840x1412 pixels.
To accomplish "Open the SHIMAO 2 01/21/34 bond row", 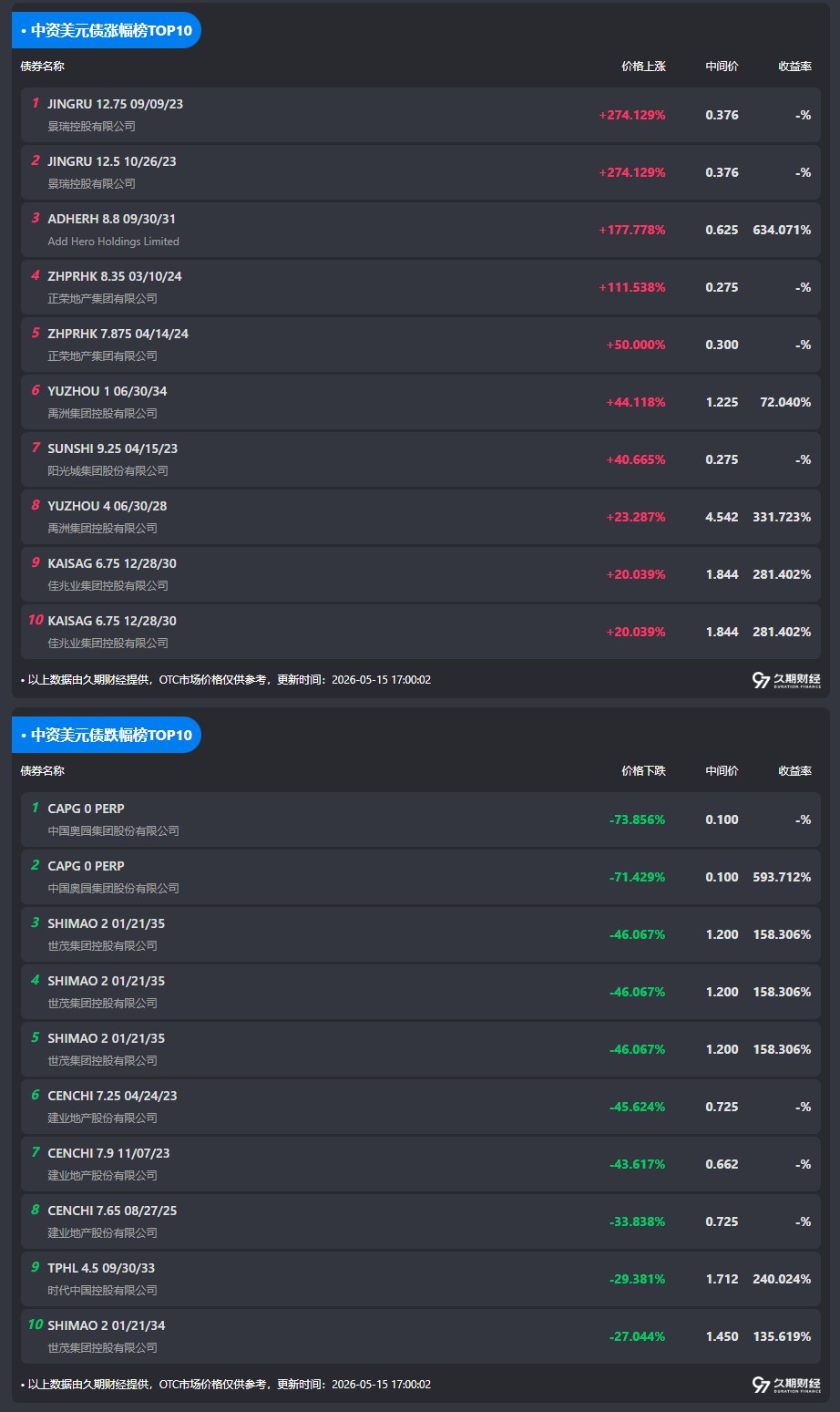I will tap(421, 1336).
